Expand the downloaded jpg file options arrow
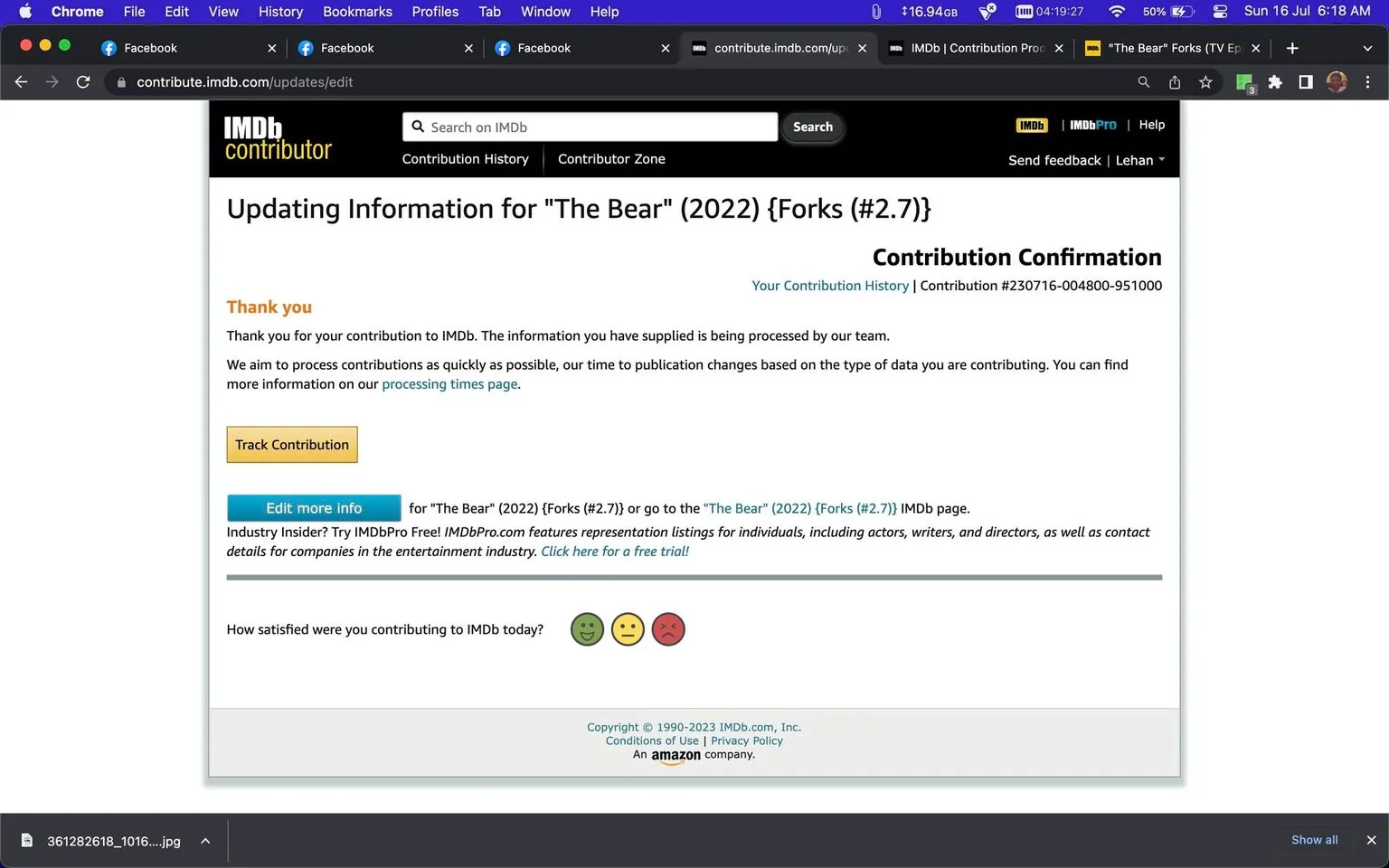 (x=205, y=841)
